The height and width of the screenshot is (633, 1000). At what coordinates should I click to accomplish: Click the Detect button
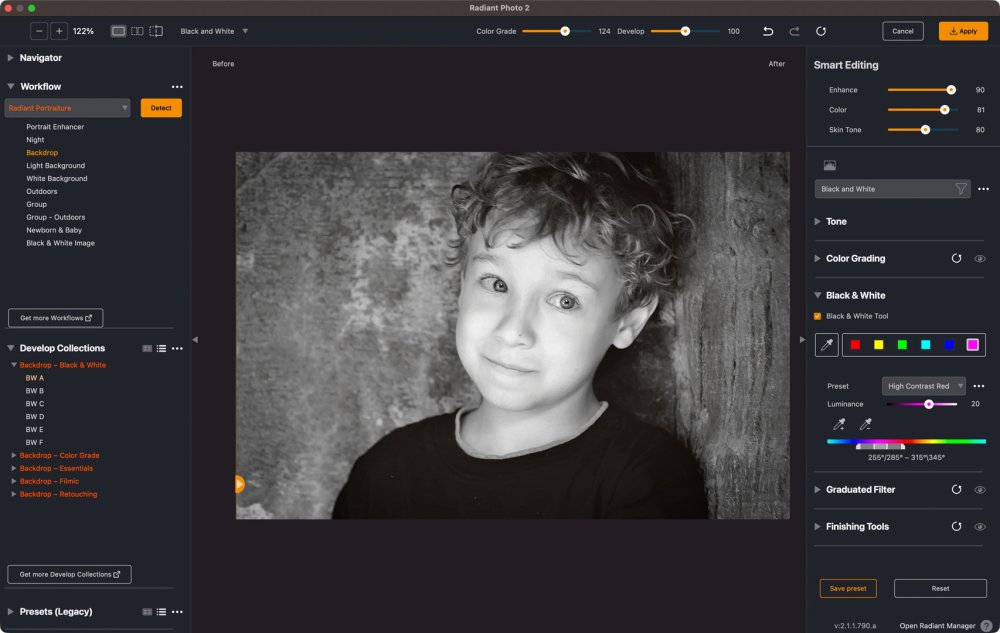pyautogui.click(x=161, y=108)
